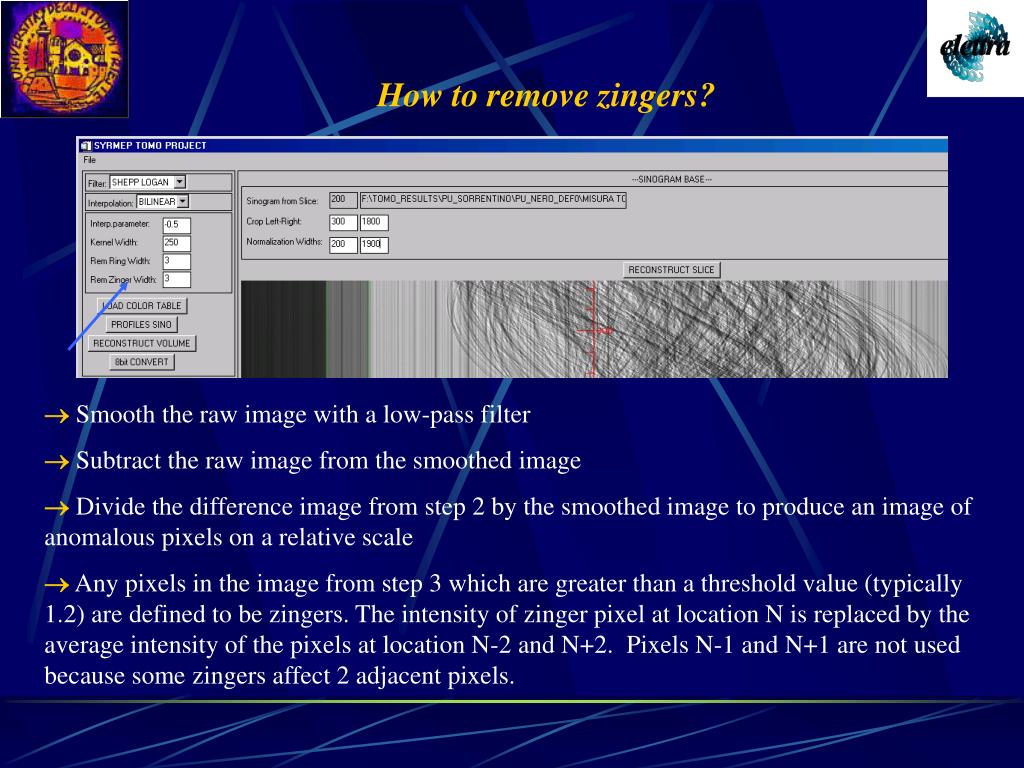1024x768 pixels.
Task: Expand the Interpolation BILINEAR dropdown
Action: coord(183,202)
